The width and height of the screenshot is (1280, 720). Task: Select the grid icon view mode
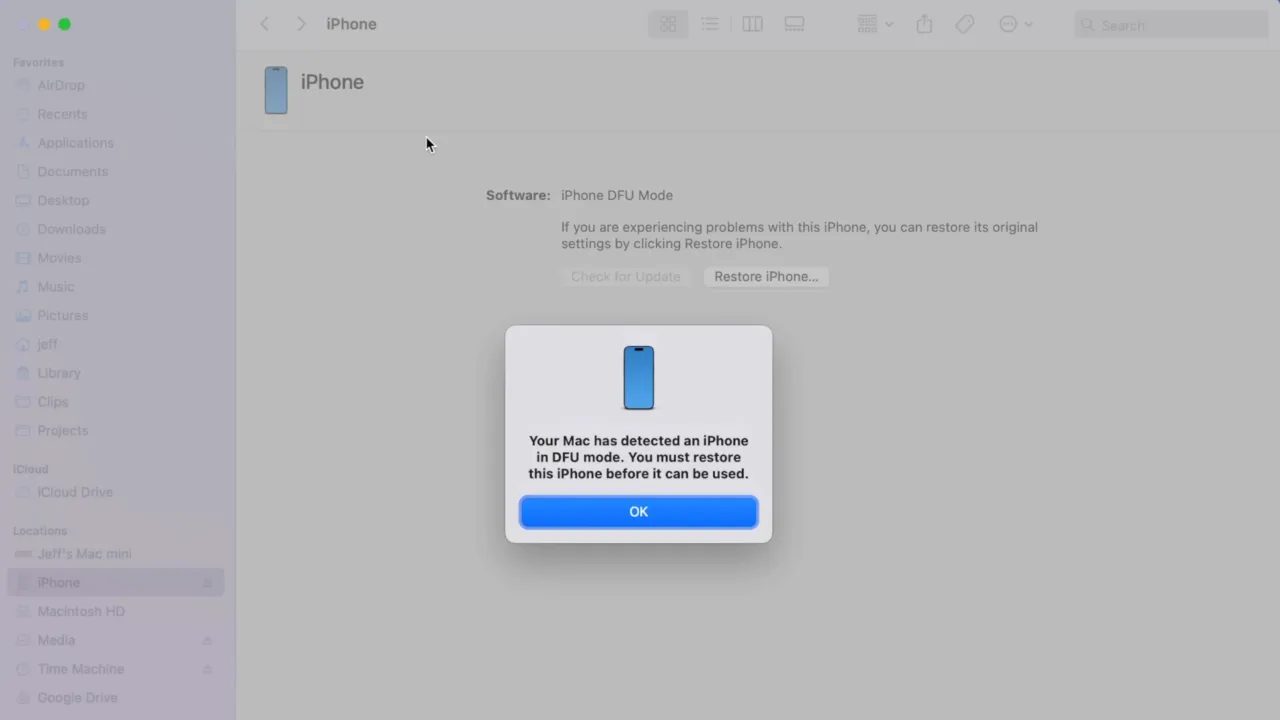coord(668,24)
